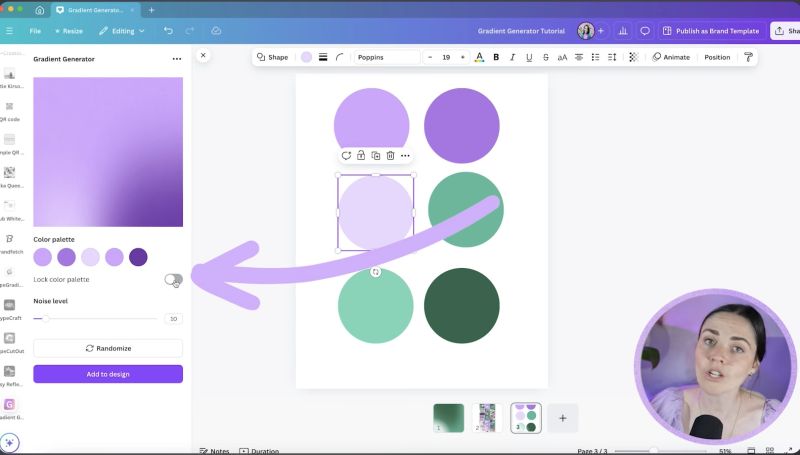
Task: Add a collaborator with plus icon
Action: pos(601,31)
